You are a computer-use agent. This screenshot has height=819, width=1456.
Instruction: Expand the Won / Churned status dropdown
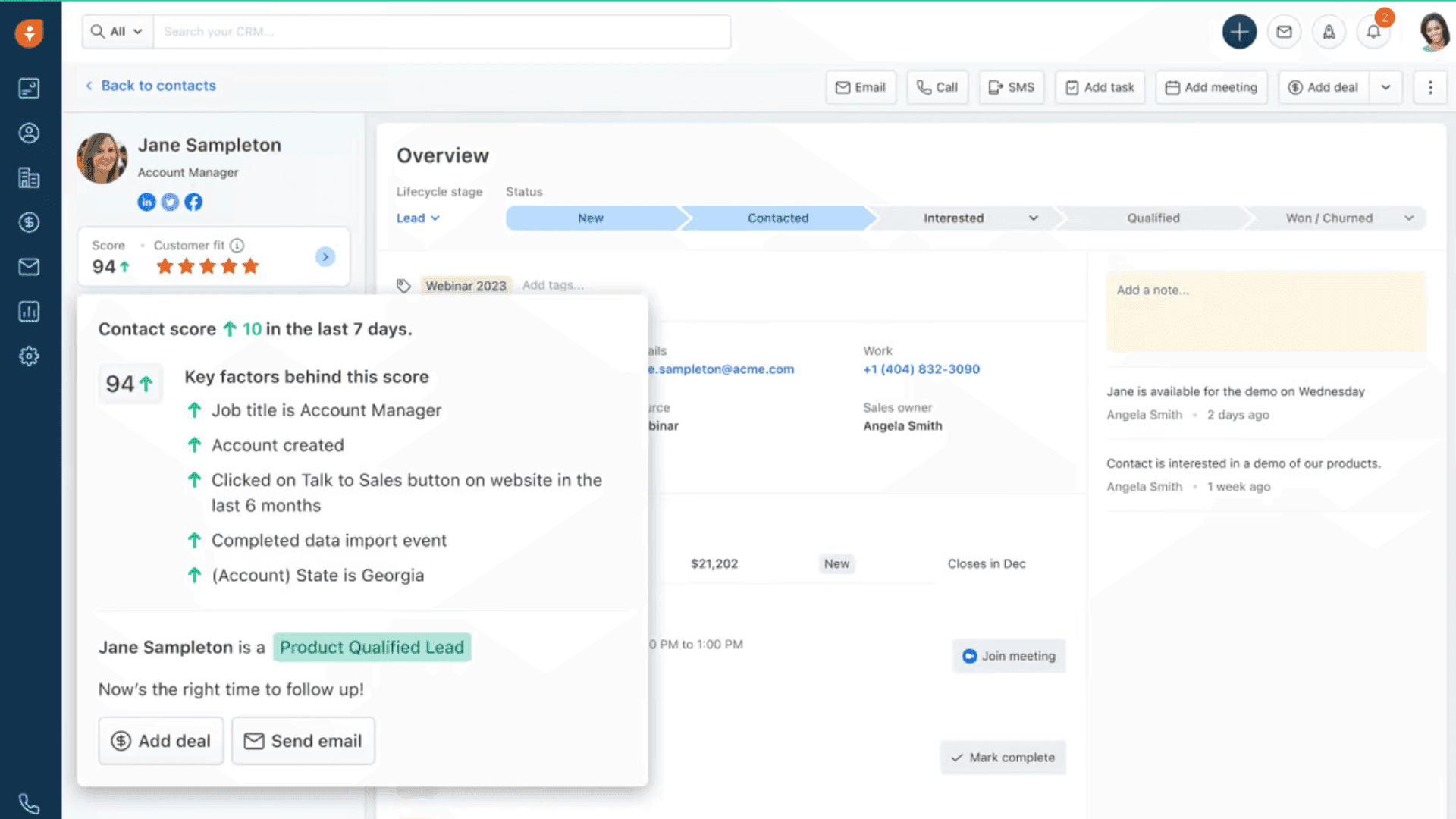tap(1409, 218)
